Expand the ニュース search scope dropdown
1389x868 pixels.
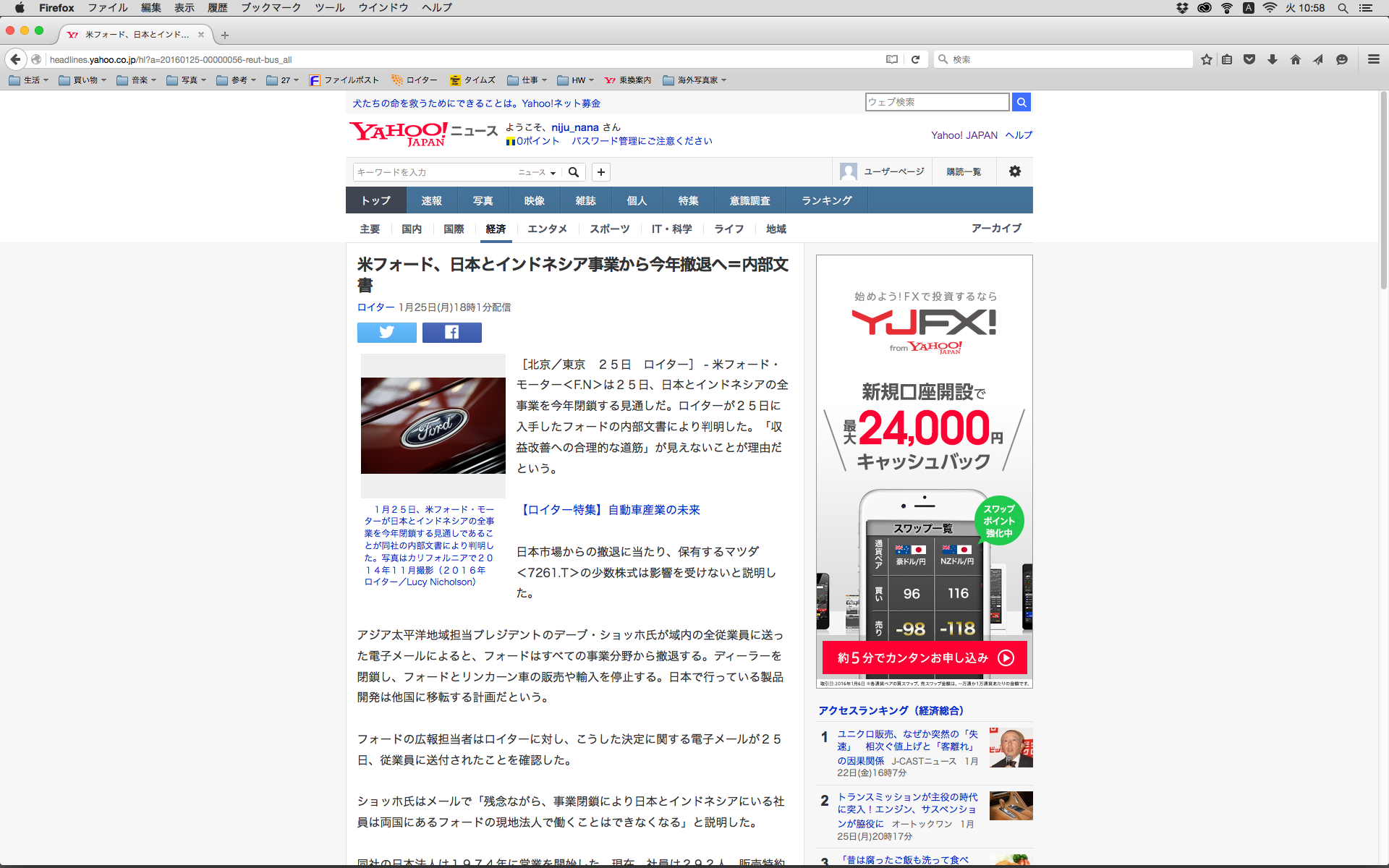click(x=537, y=172)
